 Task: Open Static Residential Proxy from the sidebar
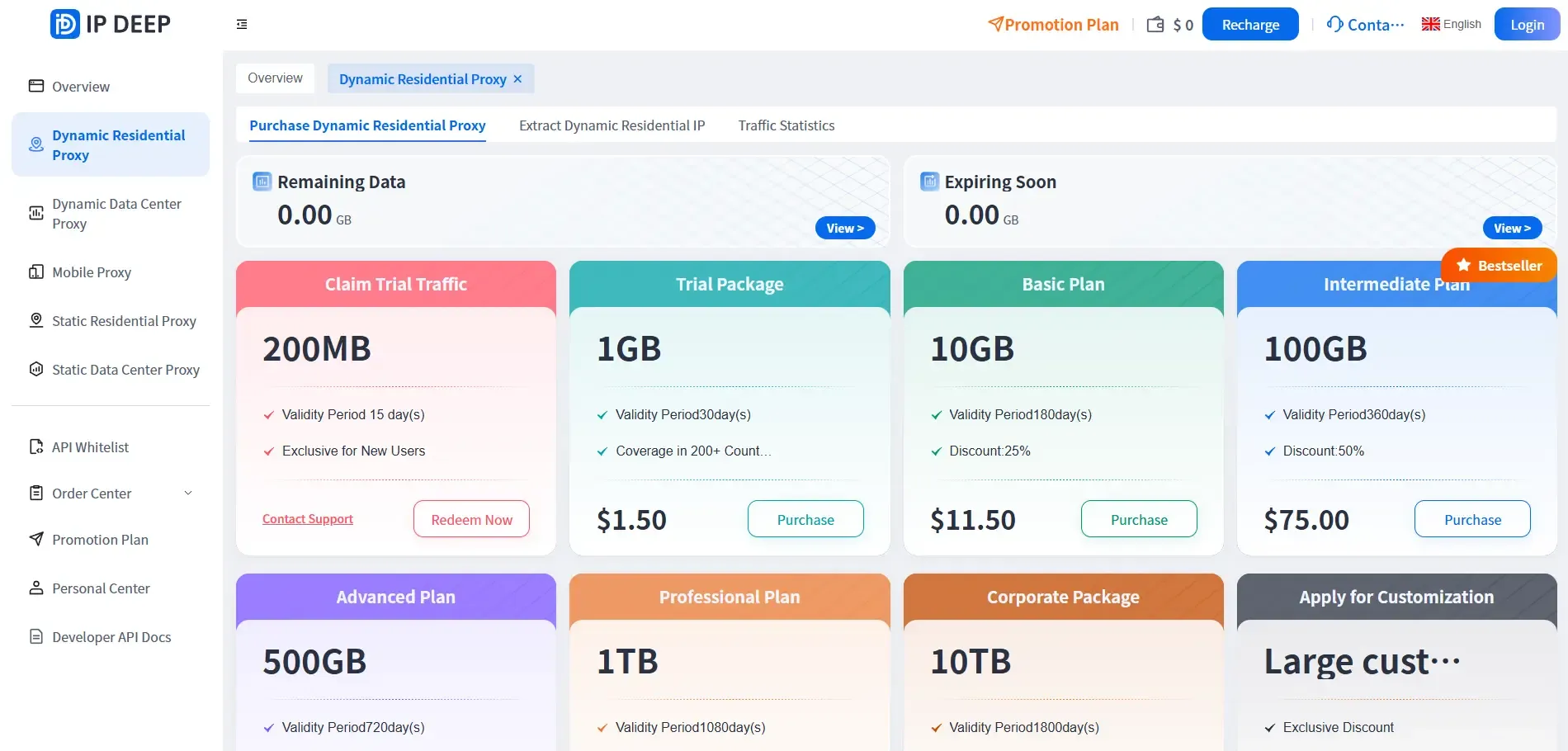124,321
